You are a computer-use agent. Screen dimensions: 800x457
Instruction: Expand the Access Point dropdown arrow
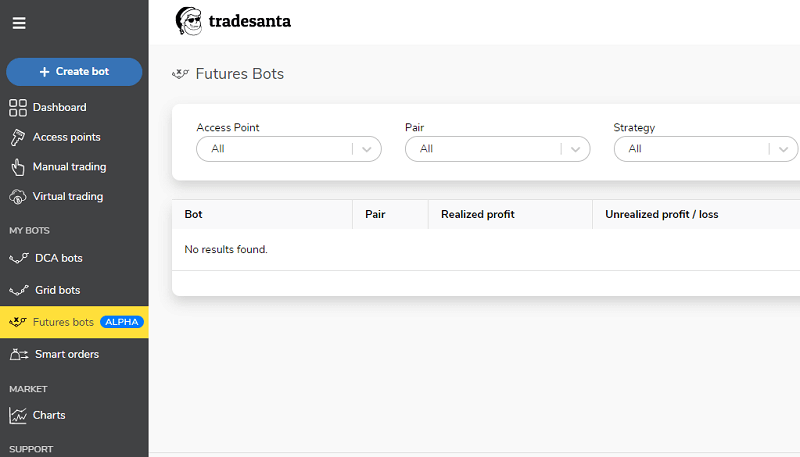[x=366, y=149]
